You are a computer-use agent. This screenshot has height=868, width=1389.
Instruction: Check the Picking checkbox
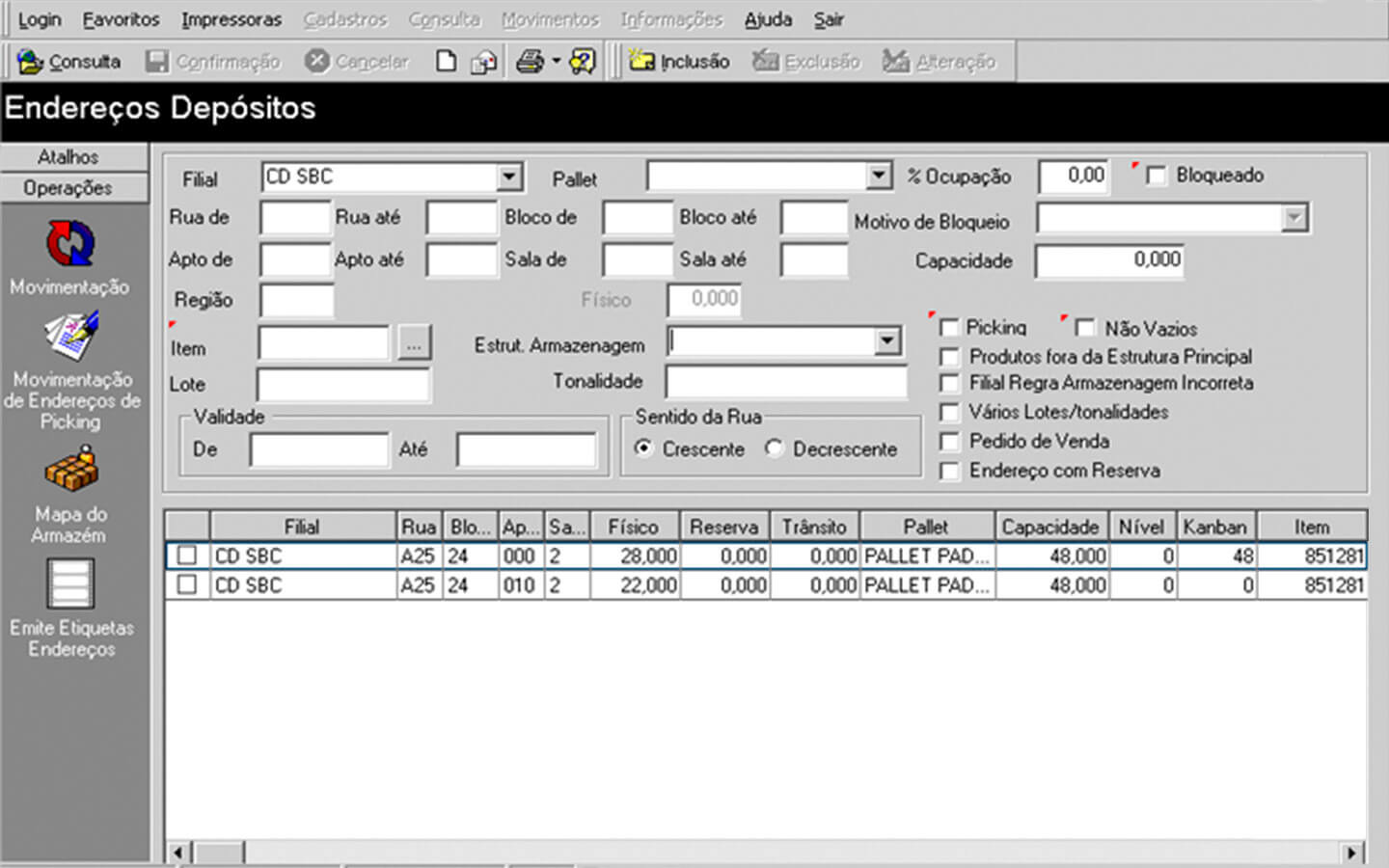click(949, 328)
